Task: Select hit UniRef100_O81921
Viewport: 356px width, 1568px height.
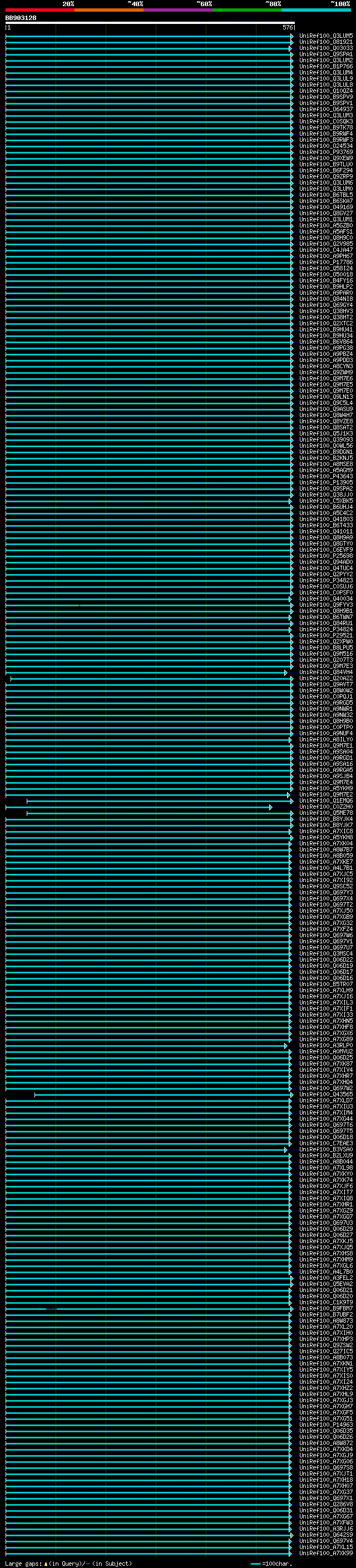Action: coord(325,42)
